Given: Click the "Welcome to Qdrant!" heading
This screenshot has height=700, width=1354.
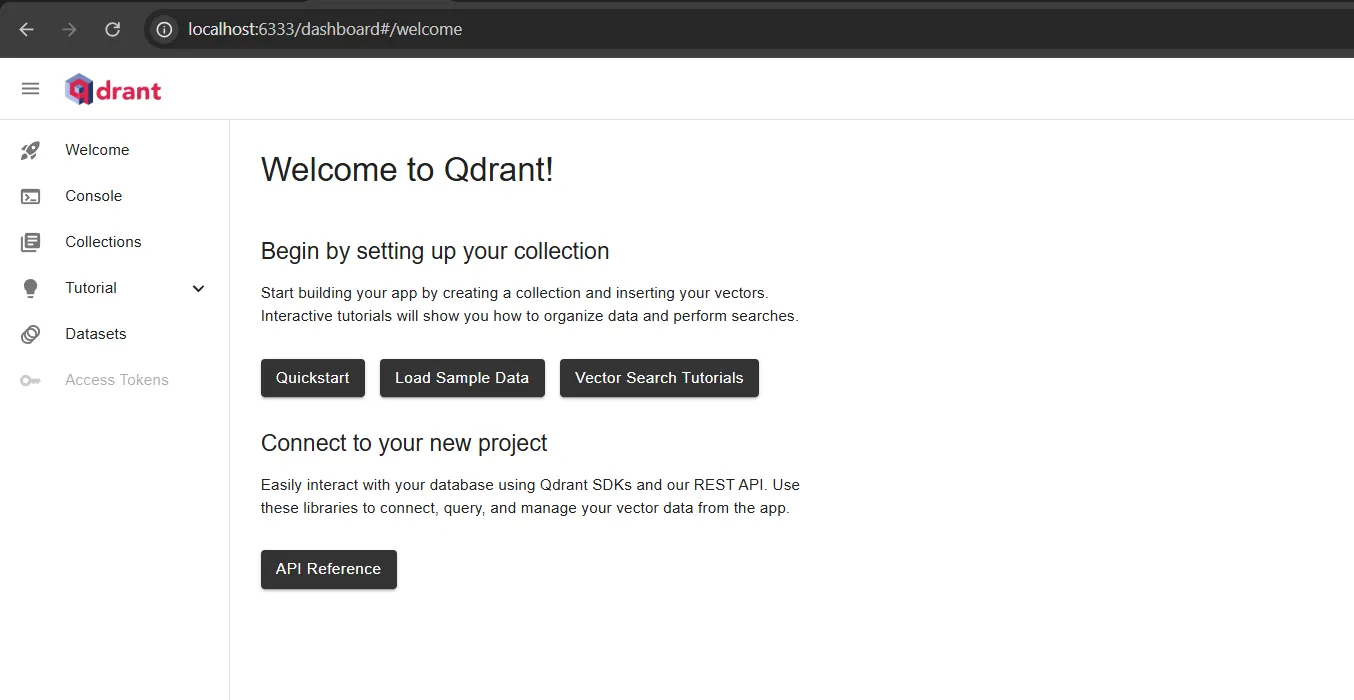Looking at the screenshot, I should (407, 169).
